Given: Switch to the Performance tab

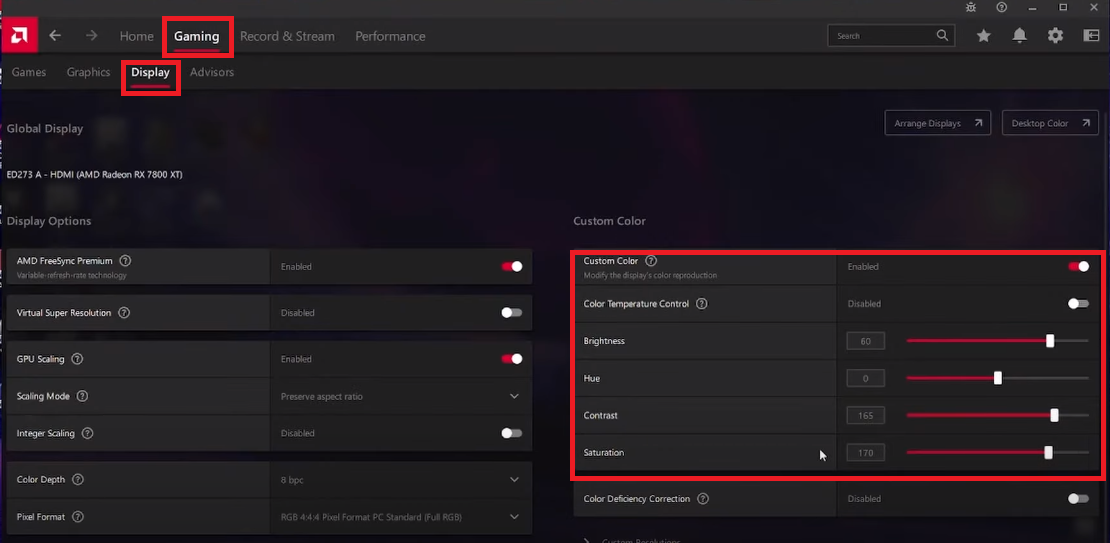Looking at the screenshot, I should tap(390, 36).
